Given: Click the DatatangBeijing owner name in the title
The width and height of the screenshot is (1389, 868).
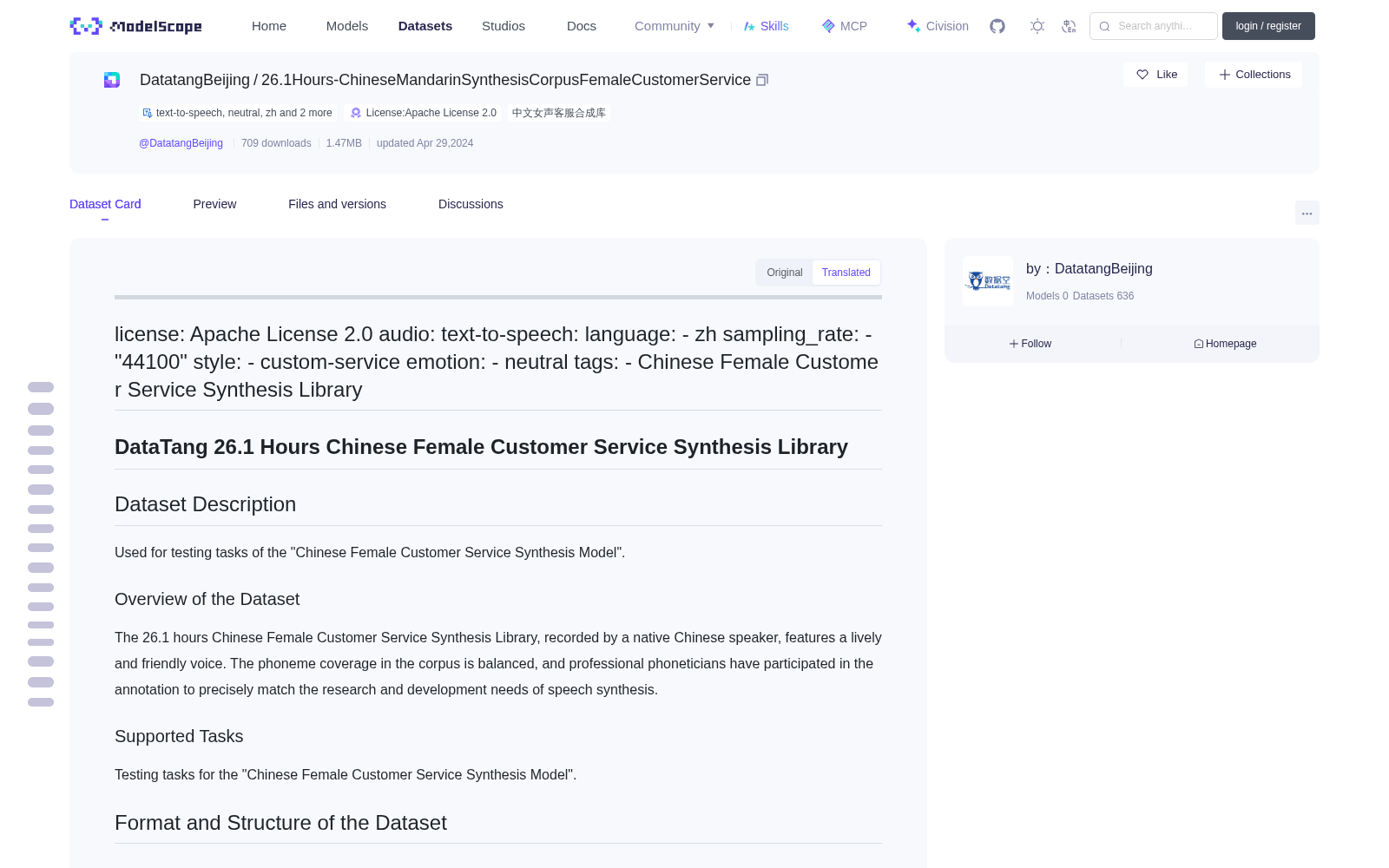Looking at the screenshot, I should 194,80.
